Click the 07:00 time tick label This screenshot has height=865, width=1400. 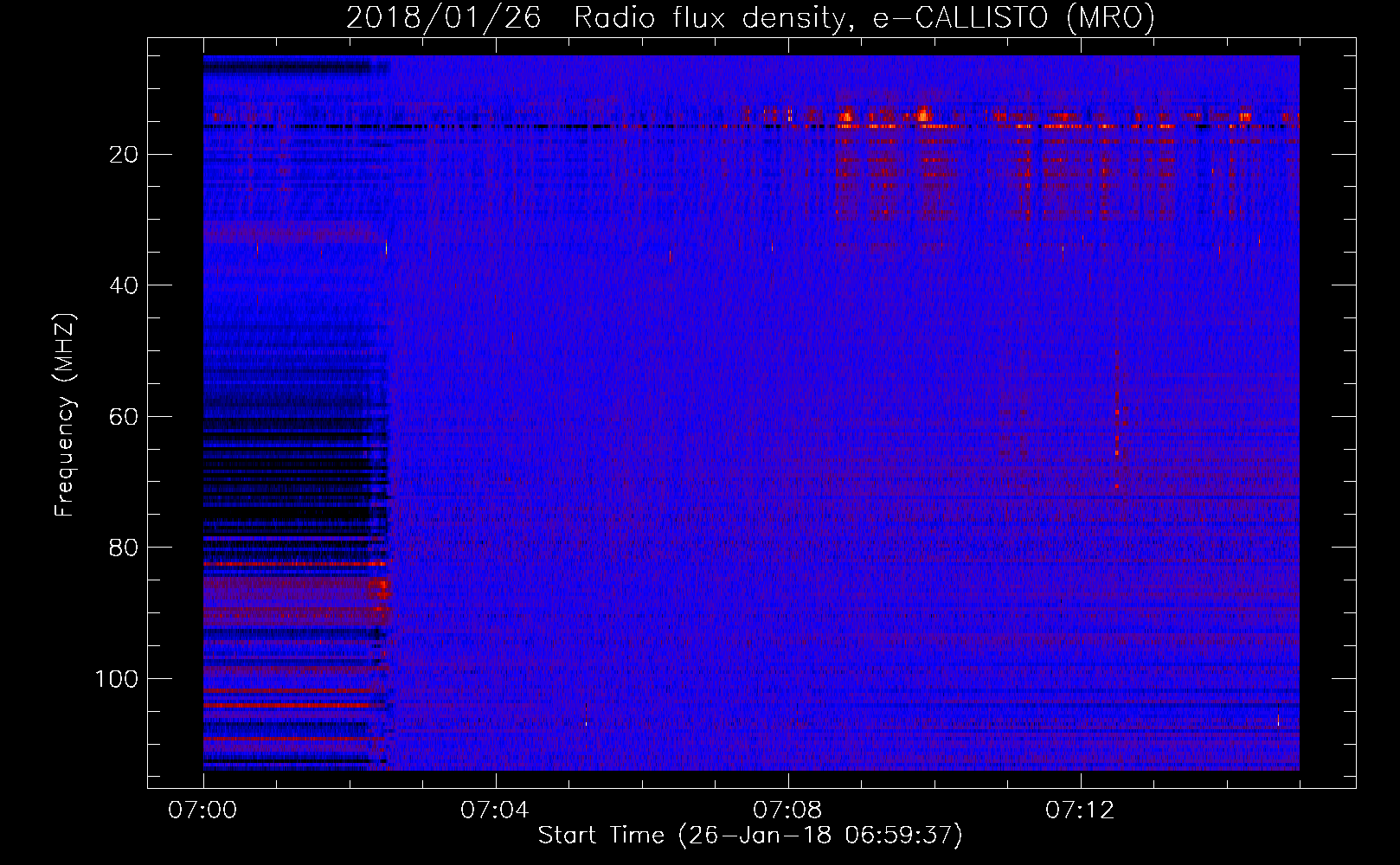[203, 811]
